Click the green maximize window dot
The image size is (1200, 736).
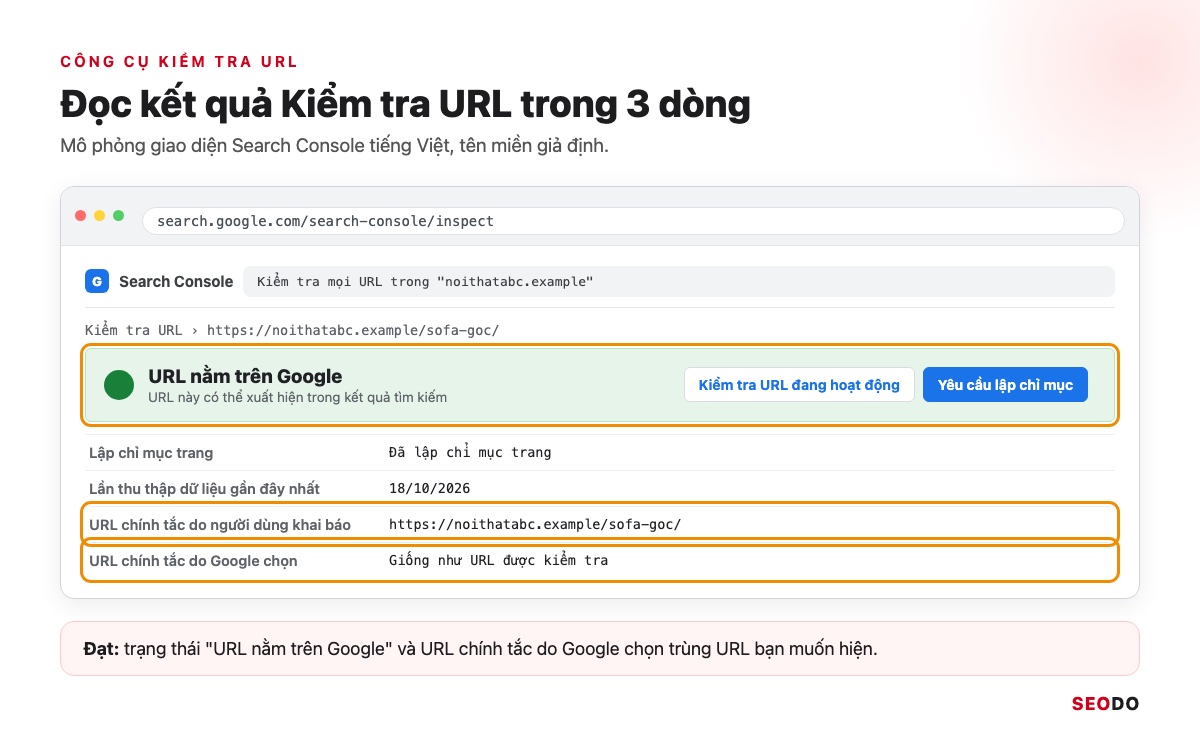(x=119, y=216)
